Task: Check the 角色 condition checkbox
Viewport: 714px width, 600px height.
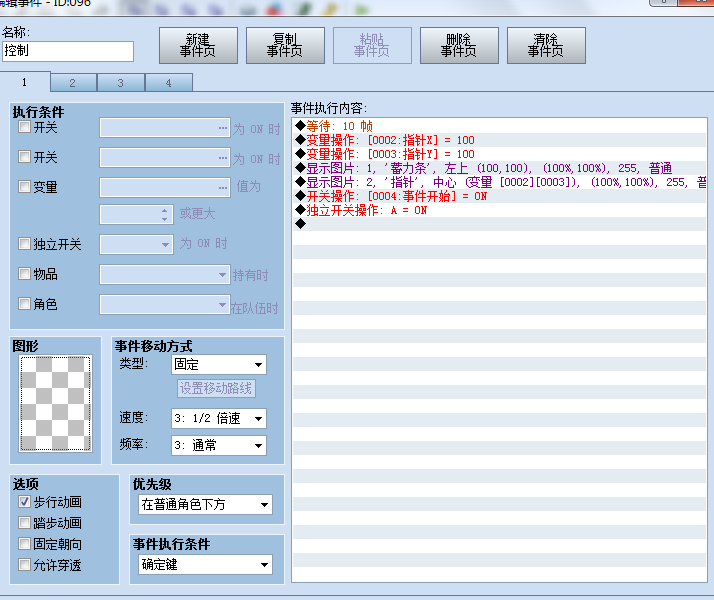Action: 24,303
